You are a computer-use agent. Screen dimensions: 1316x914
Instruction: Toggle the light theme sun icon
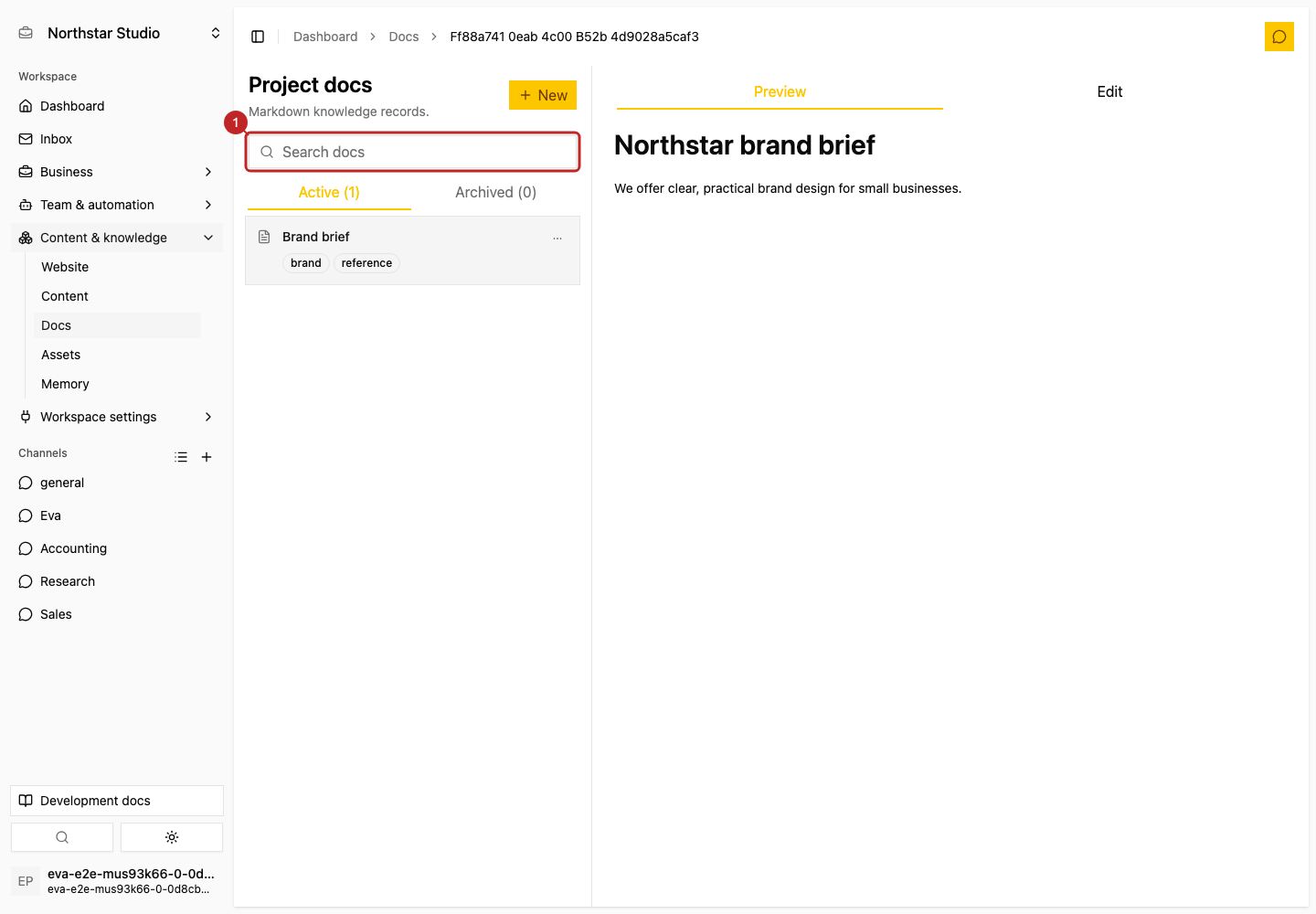click(172, 837)
